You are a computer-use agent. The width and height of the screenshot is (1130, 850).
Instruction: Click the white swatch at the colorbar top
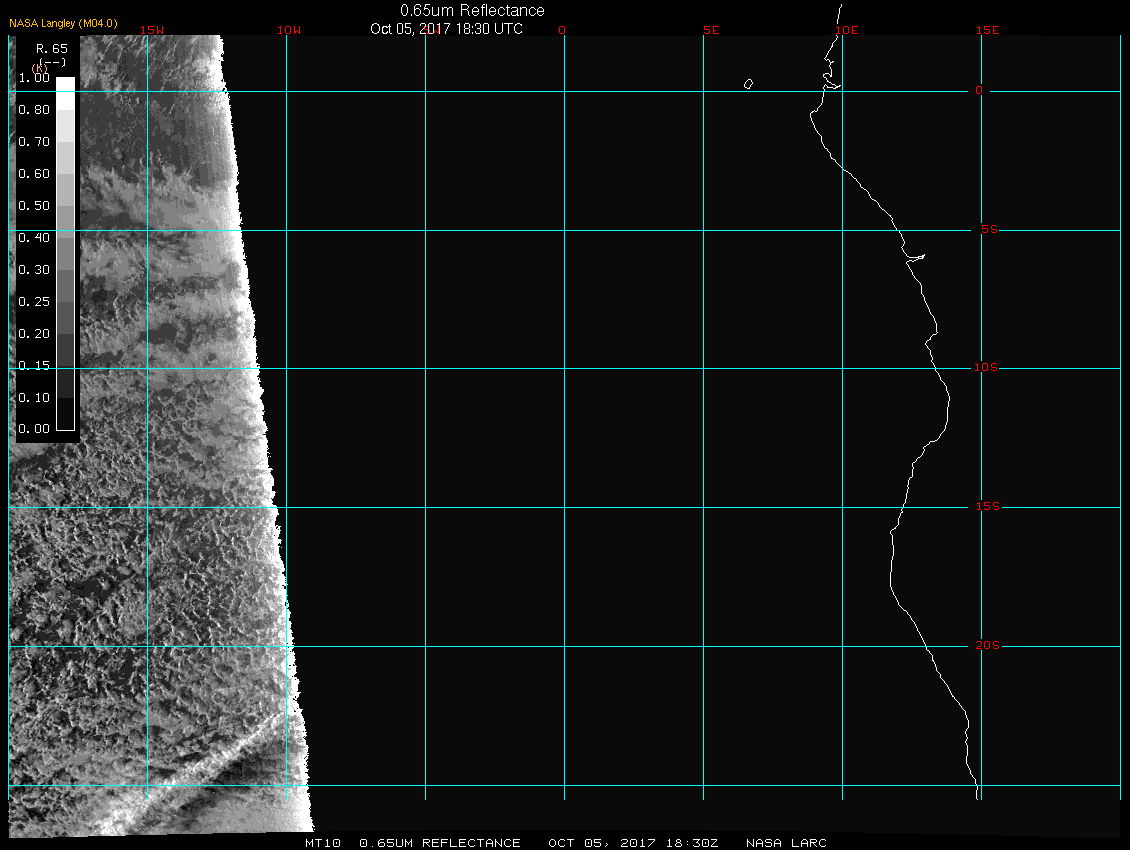click(x=65, y=86)
